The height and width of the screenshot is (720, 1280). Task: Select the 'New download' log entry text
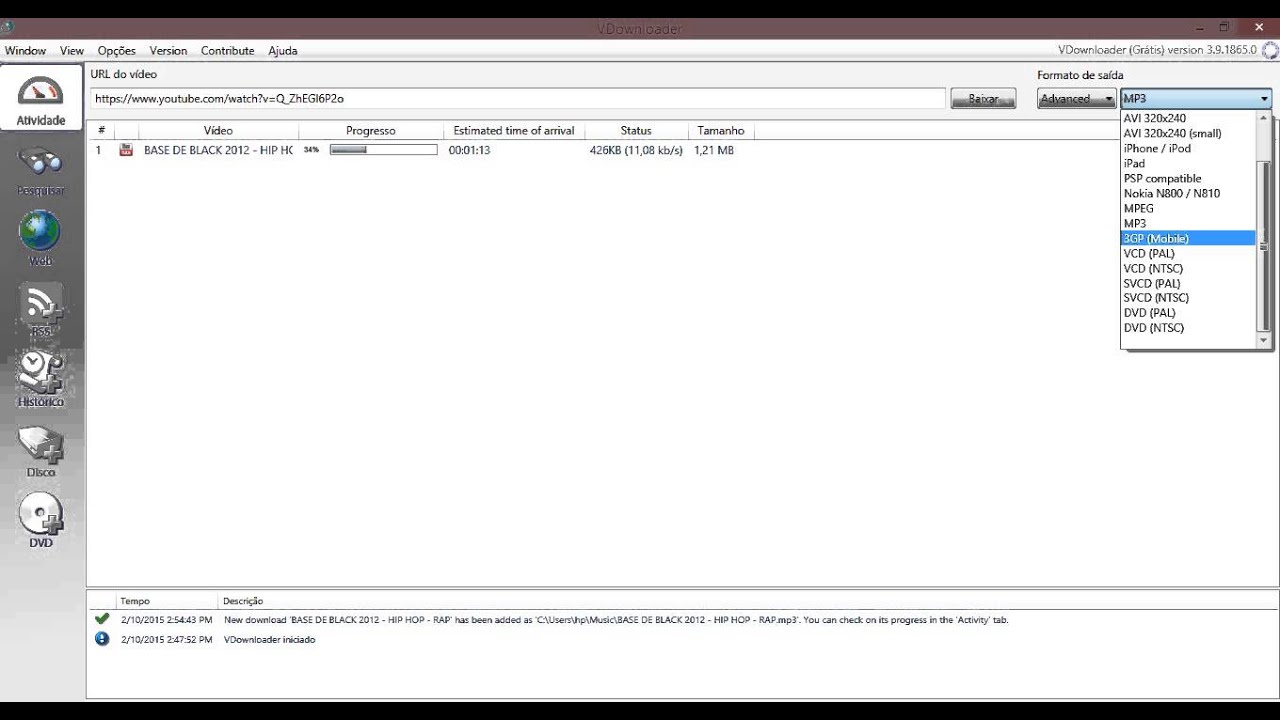pyautogui.click(x=616, y=620)
